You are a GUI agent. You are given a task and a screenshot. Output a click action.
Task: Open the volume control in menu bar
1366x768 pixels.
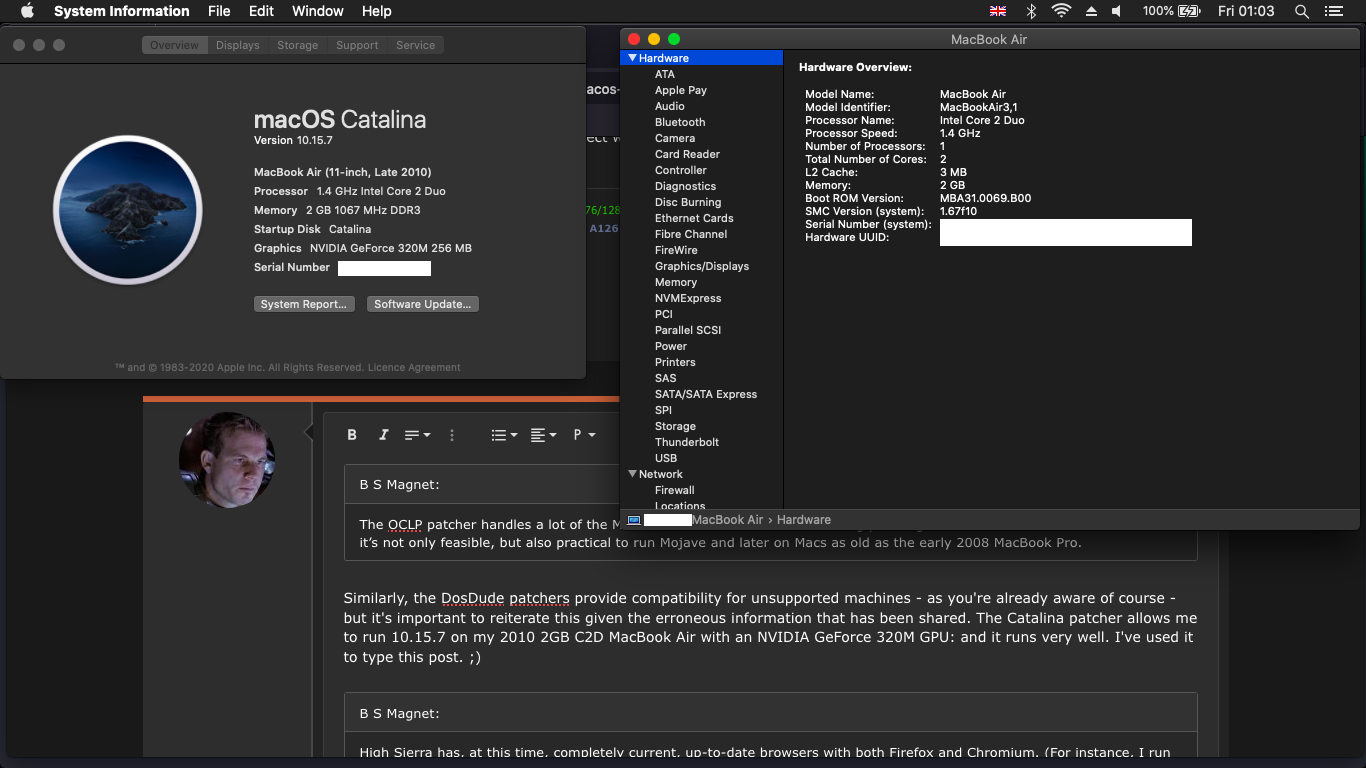1117,11
